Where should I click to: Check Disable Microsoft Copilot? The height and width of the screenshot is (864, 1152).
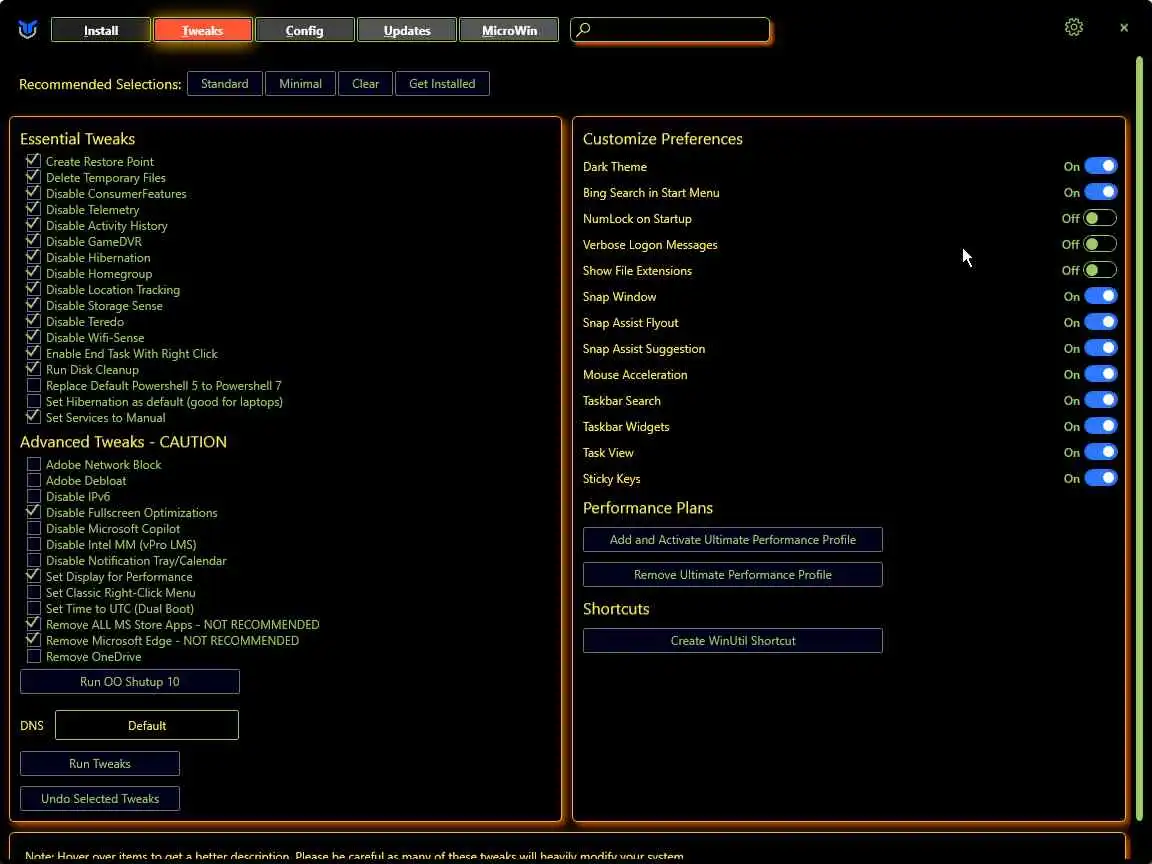coord(33,528)
